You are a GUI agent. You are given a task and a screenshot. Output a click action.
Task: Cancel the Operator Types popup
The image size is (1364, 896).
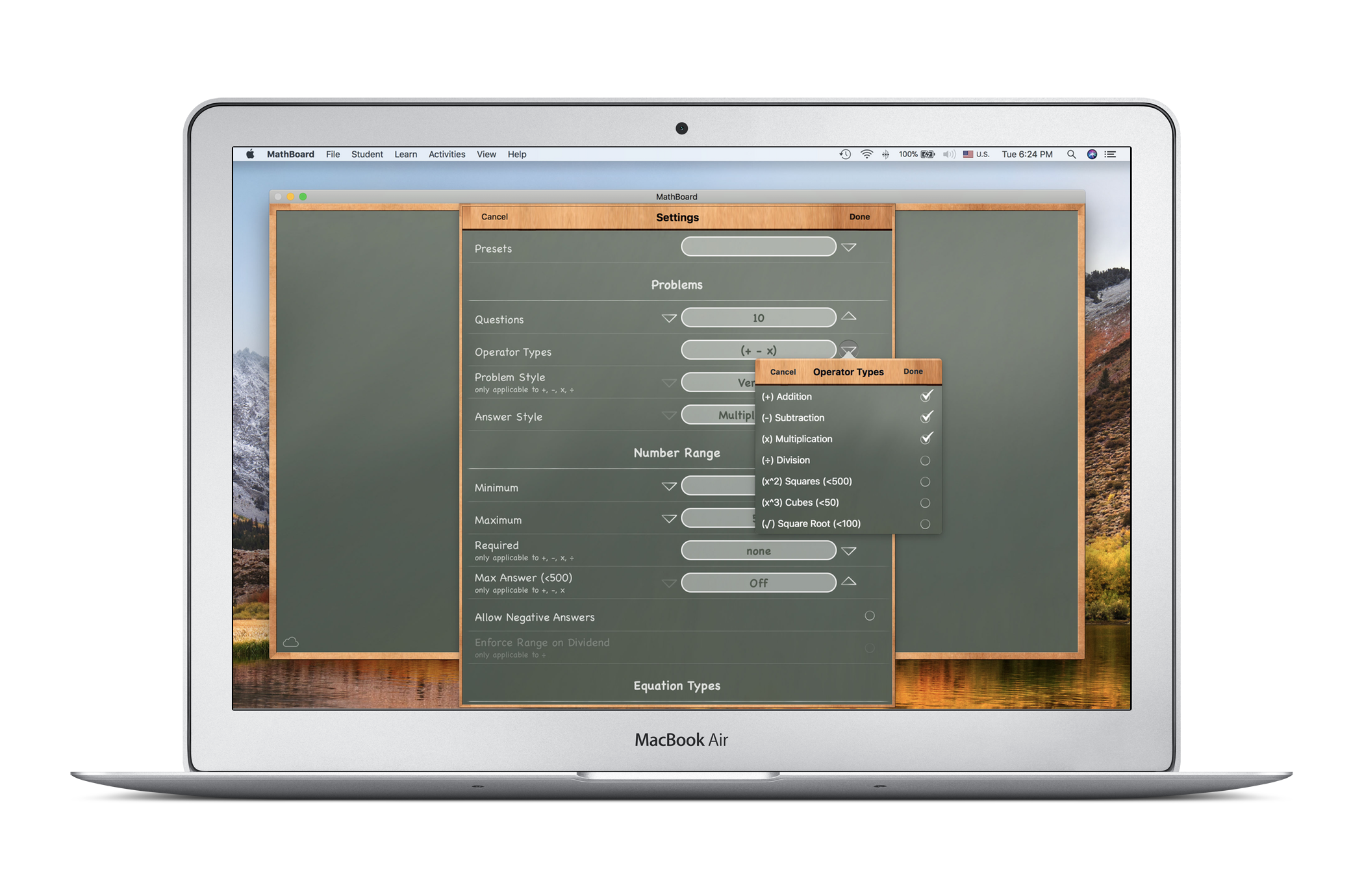click(783, 372)
